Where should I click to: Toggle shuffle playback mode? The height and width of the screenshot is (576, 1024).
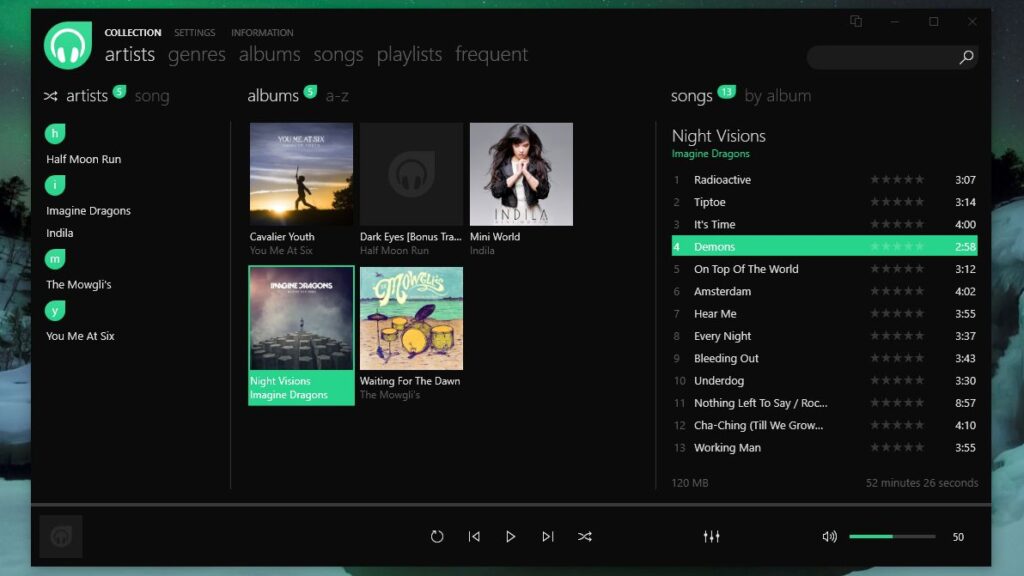585,536
